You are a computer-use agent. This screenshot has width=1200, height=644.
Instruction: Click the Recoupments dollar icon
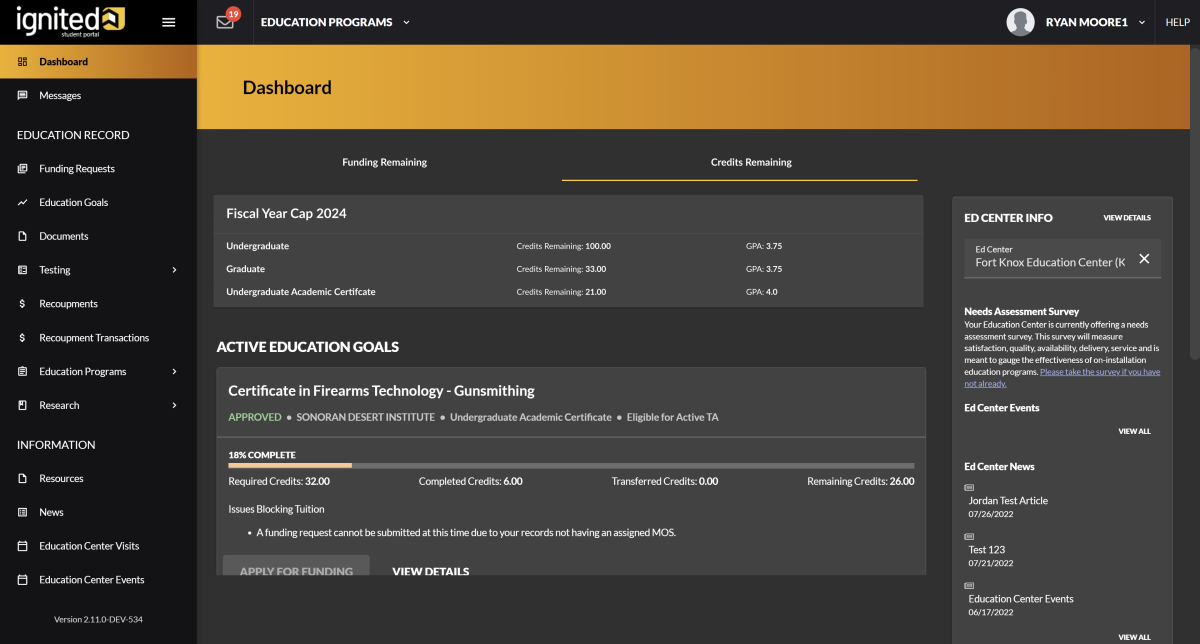coord(23,304)
